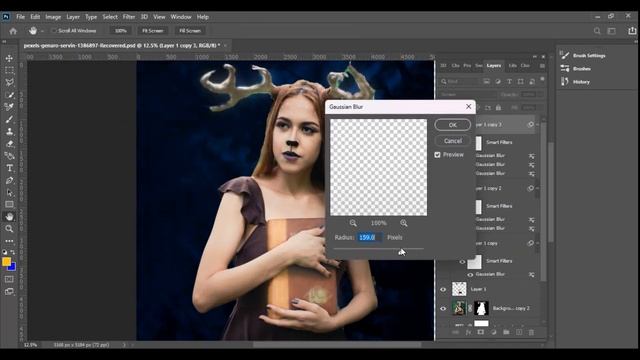The image size is (640, 360).
Task: Swap foreground and background colors icon
Action: [x=13, y=252]
